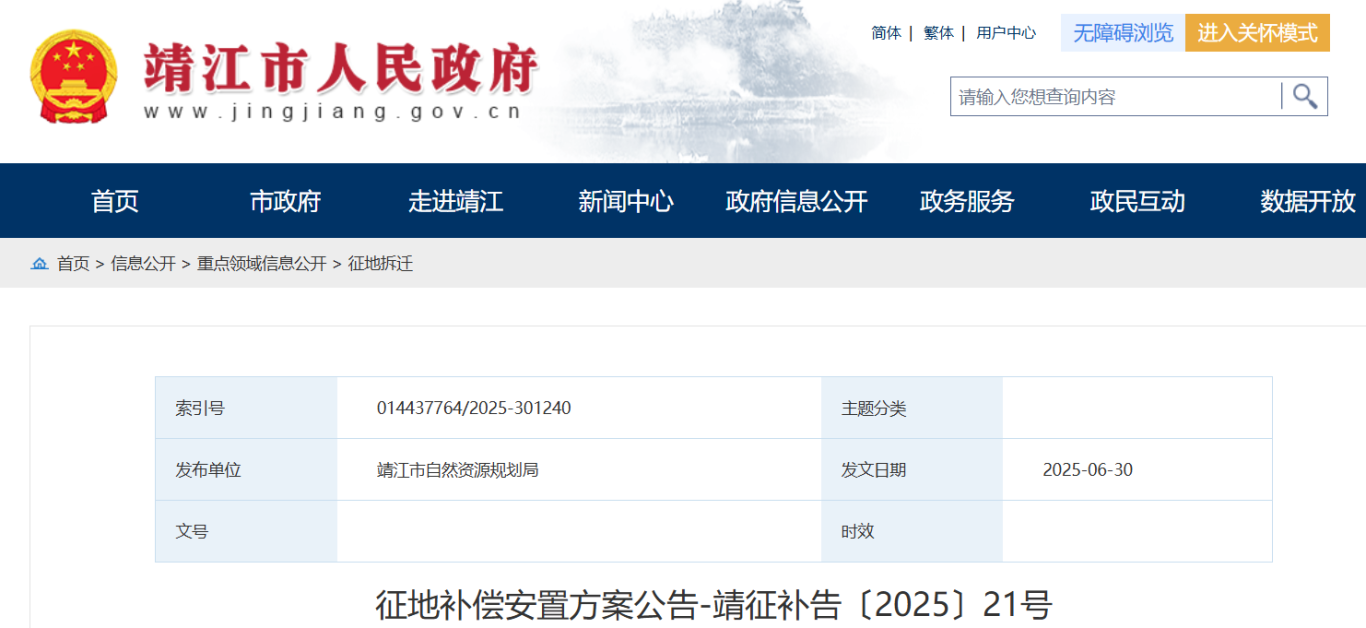This screenshot has width=1366, height=628.
Task: Click the 靖江市人民政府 site title
Action: coord(341,68)
